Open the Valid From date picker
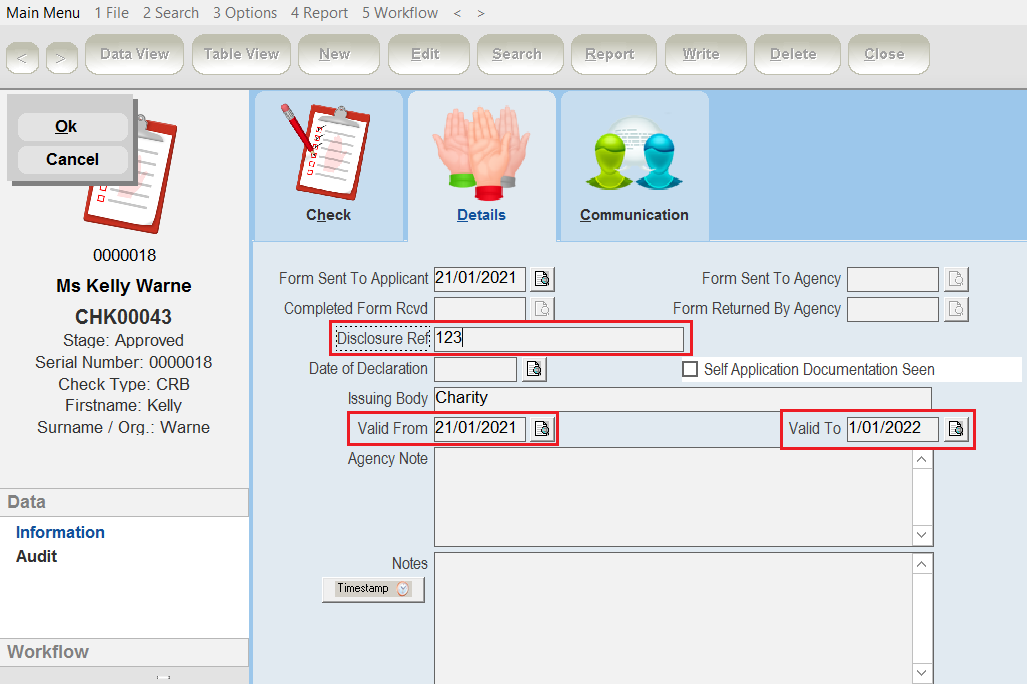Viewport: 1027px width, 684px height. 541,428
